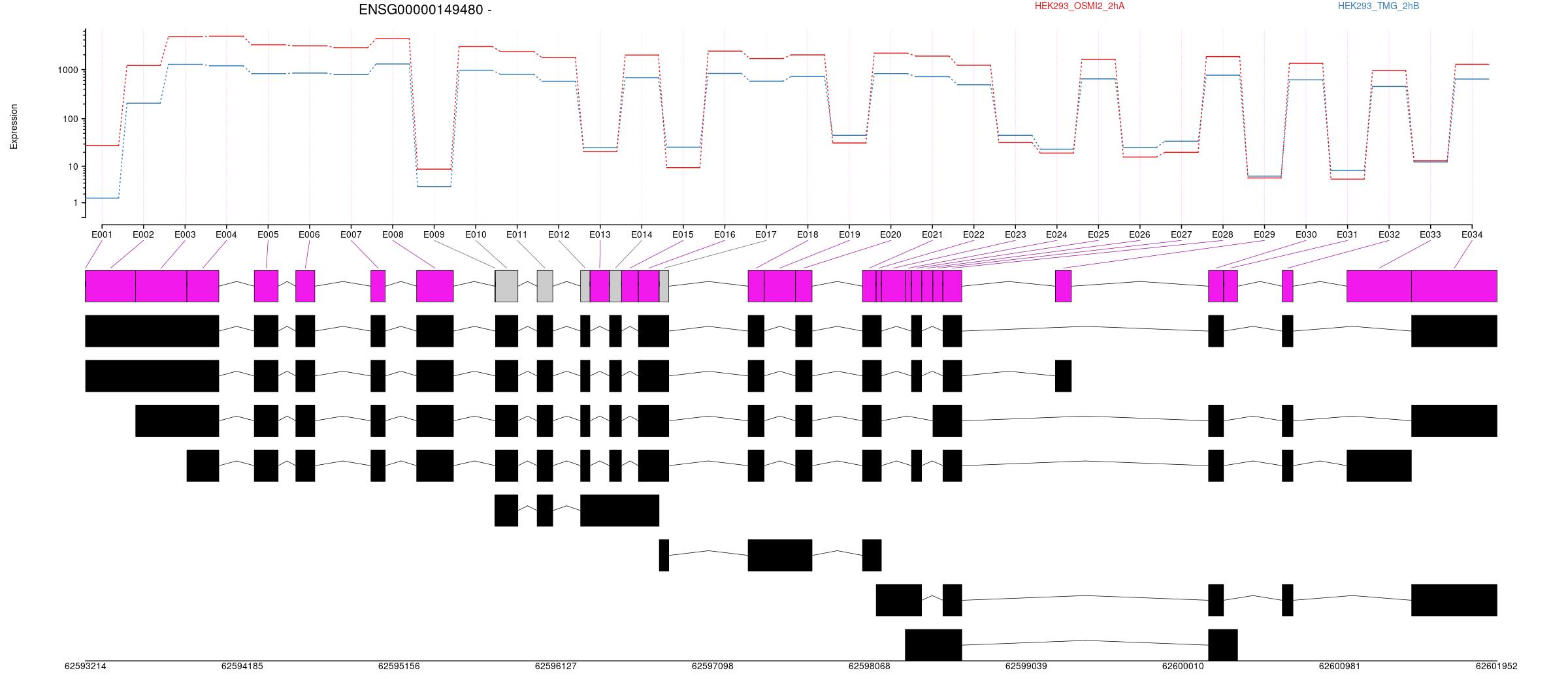Click genomic coordinate 62599039

click(x=1026, y=667)
